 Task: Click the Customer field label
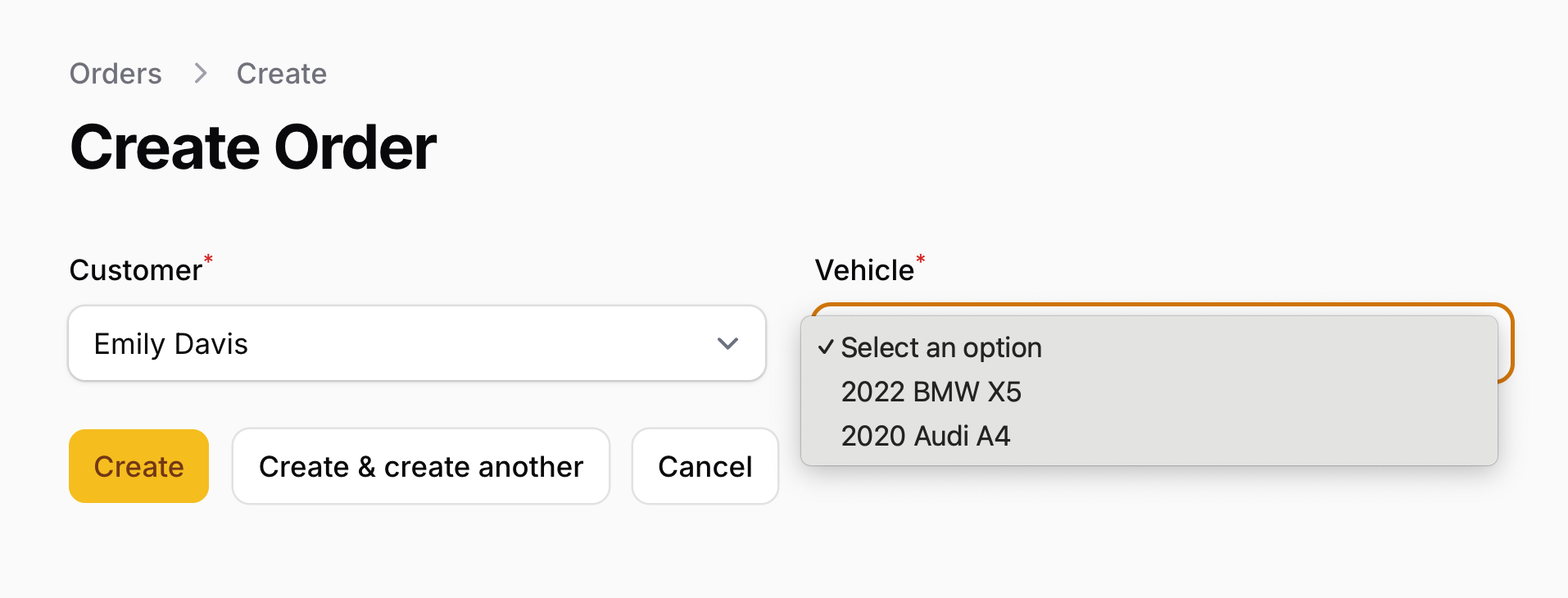click(135, 270)
